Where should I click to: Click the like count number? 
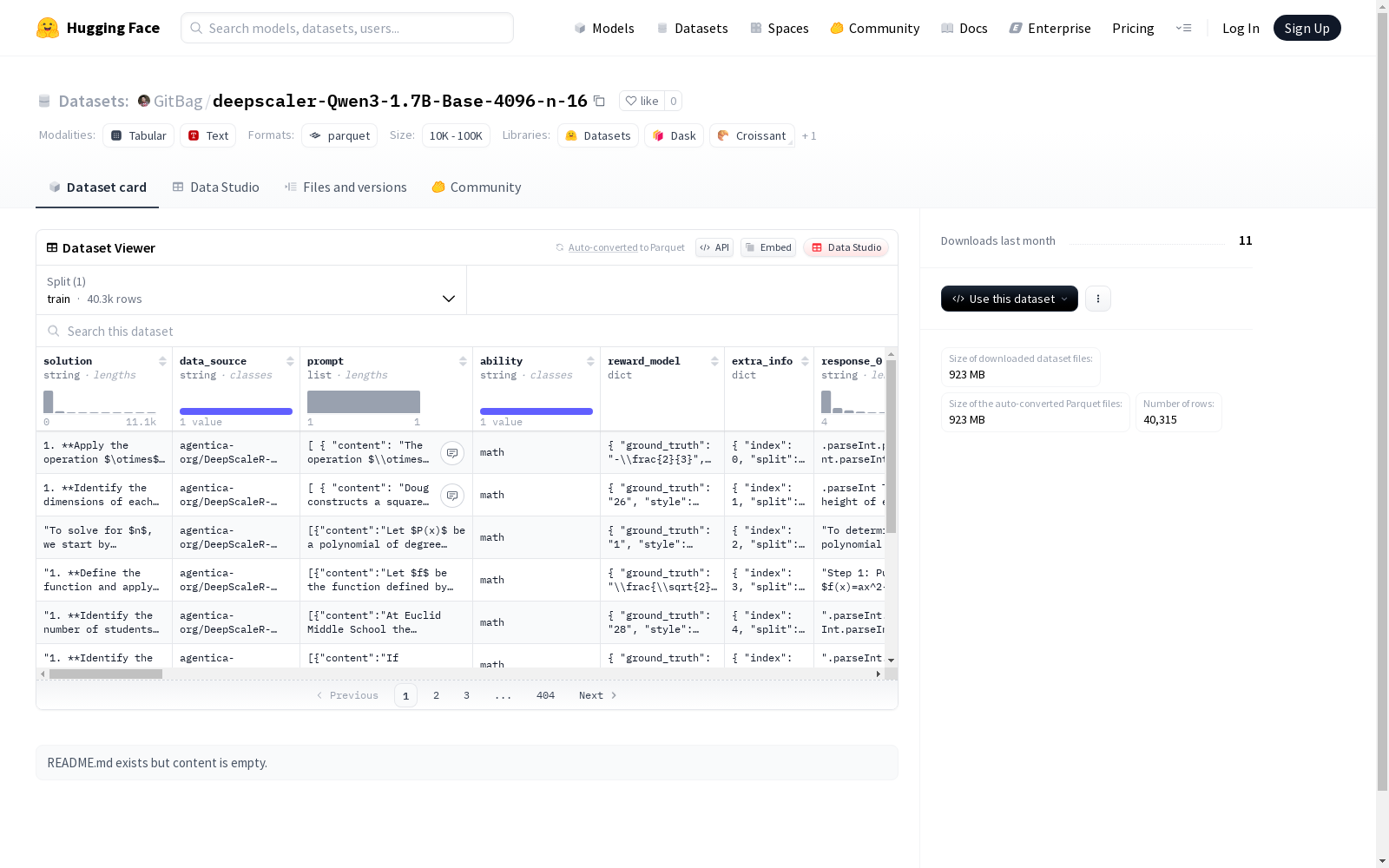point(673,101)
